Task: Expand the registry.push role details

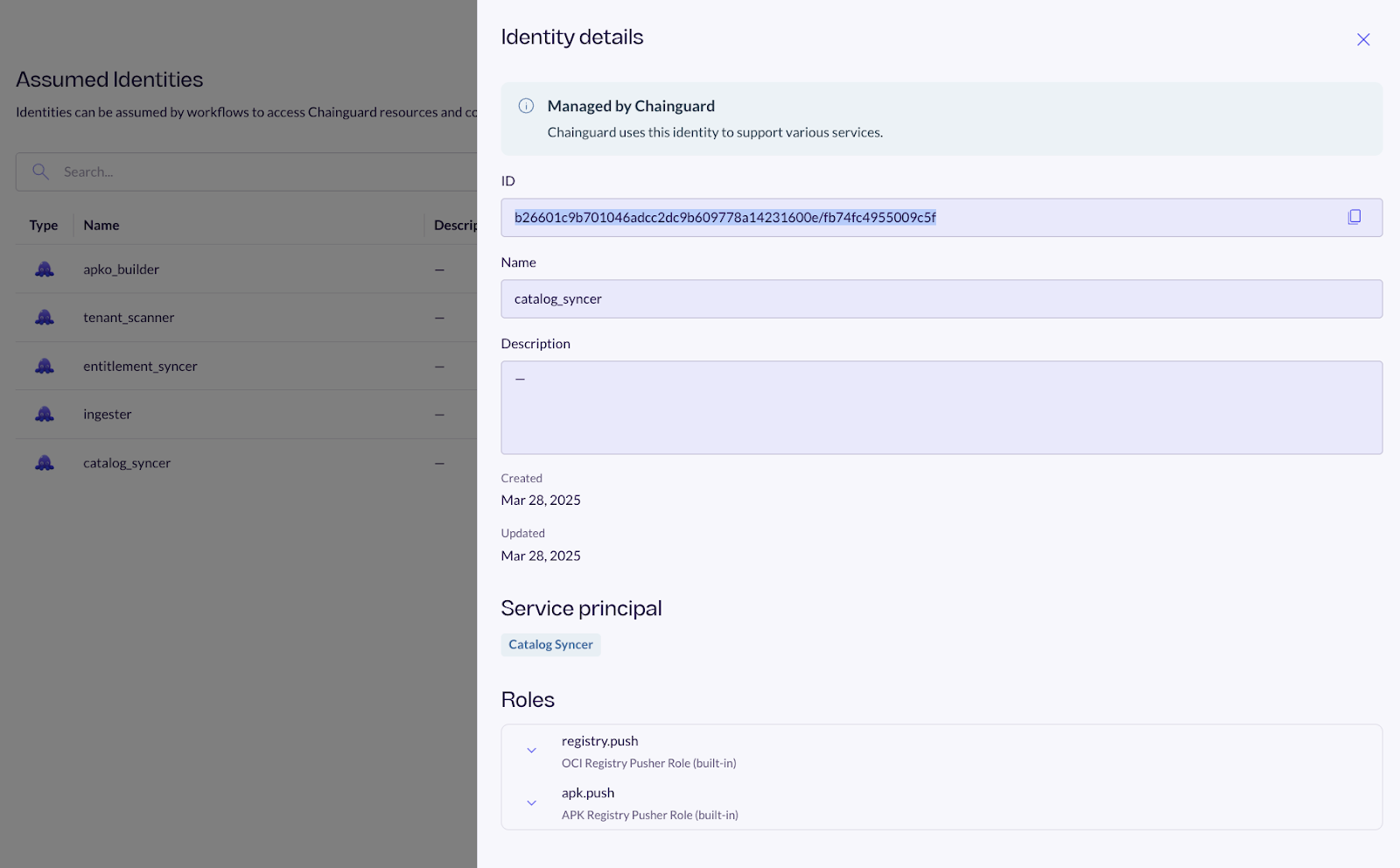Action: point(531,750)
